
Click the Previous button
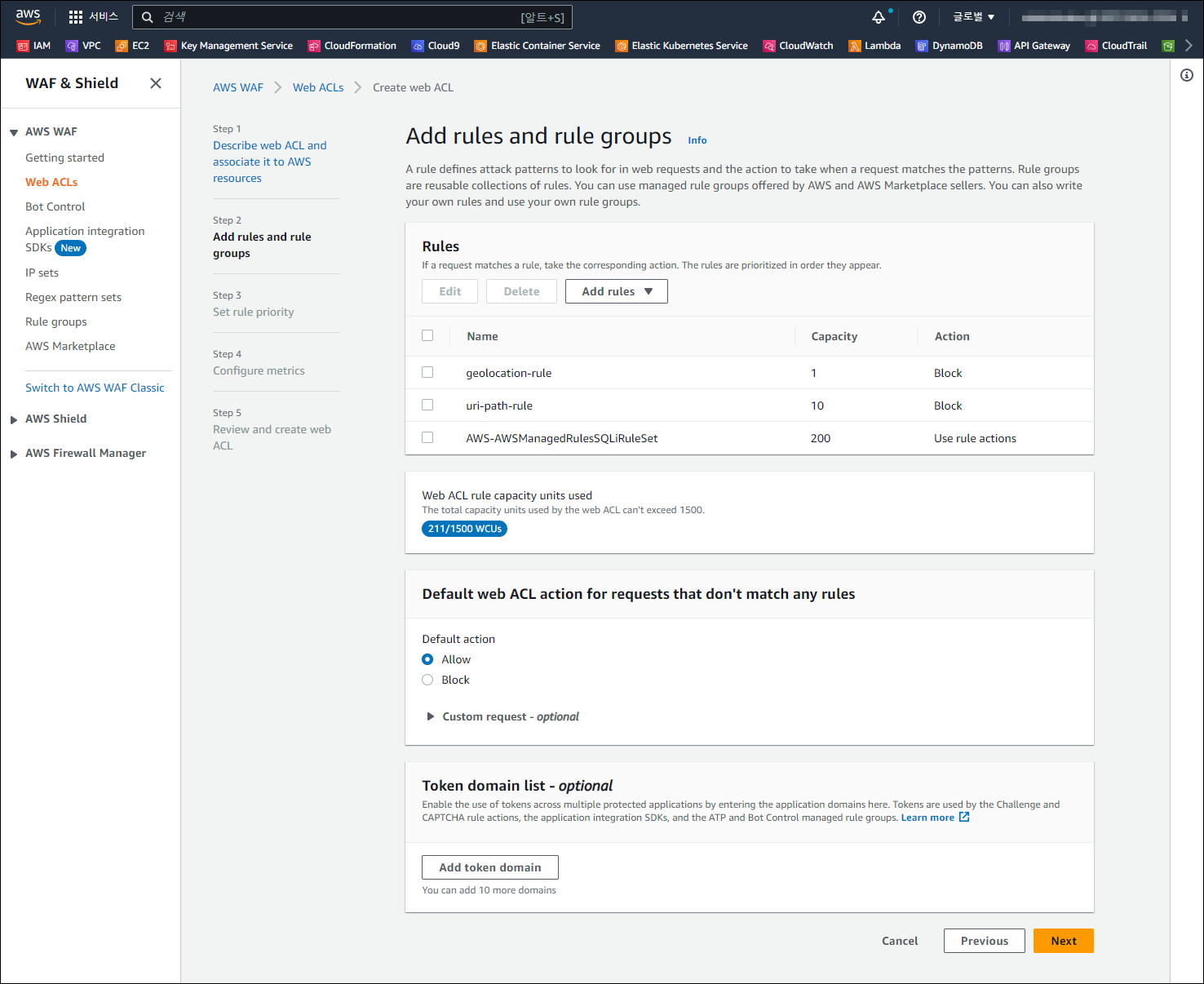point(985,941)
